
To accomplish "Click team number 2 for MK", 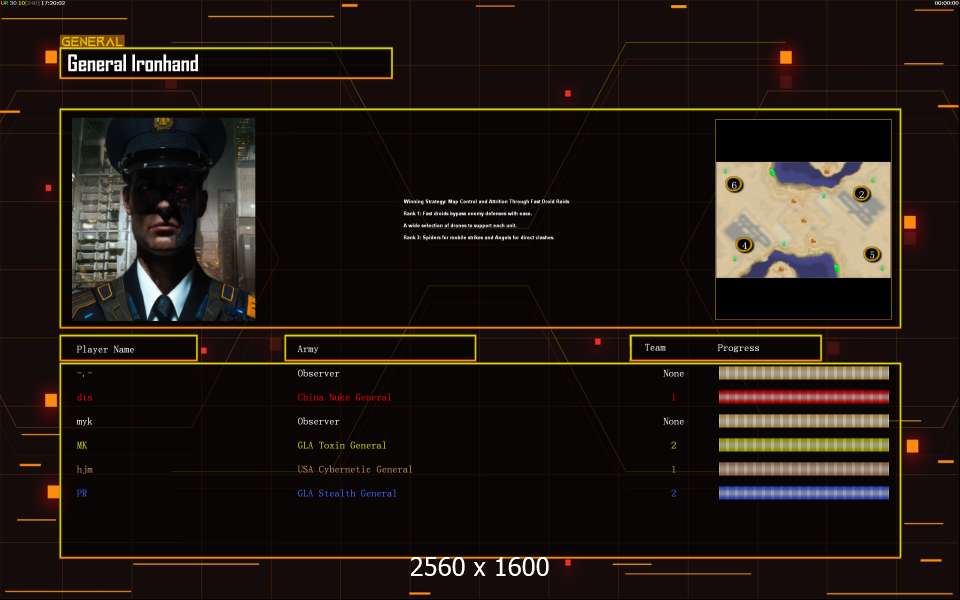I will point(673,445).
